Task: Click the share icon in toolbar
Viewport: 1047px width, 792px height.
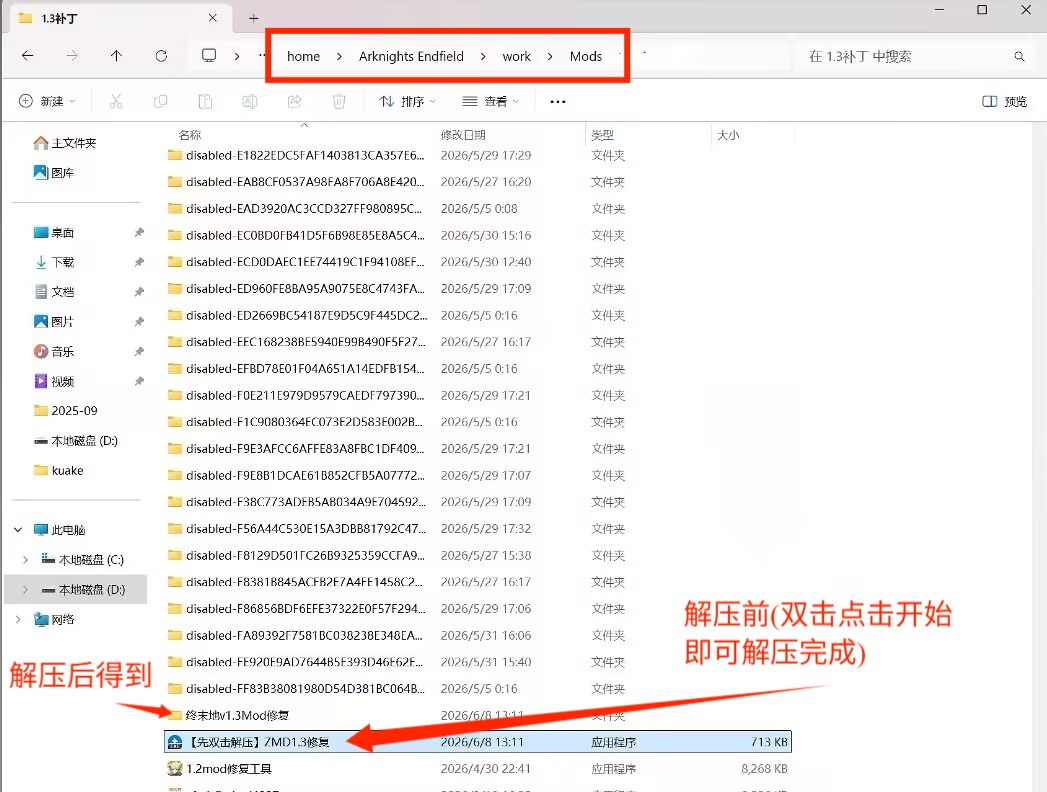Action: tap(294, 102)
